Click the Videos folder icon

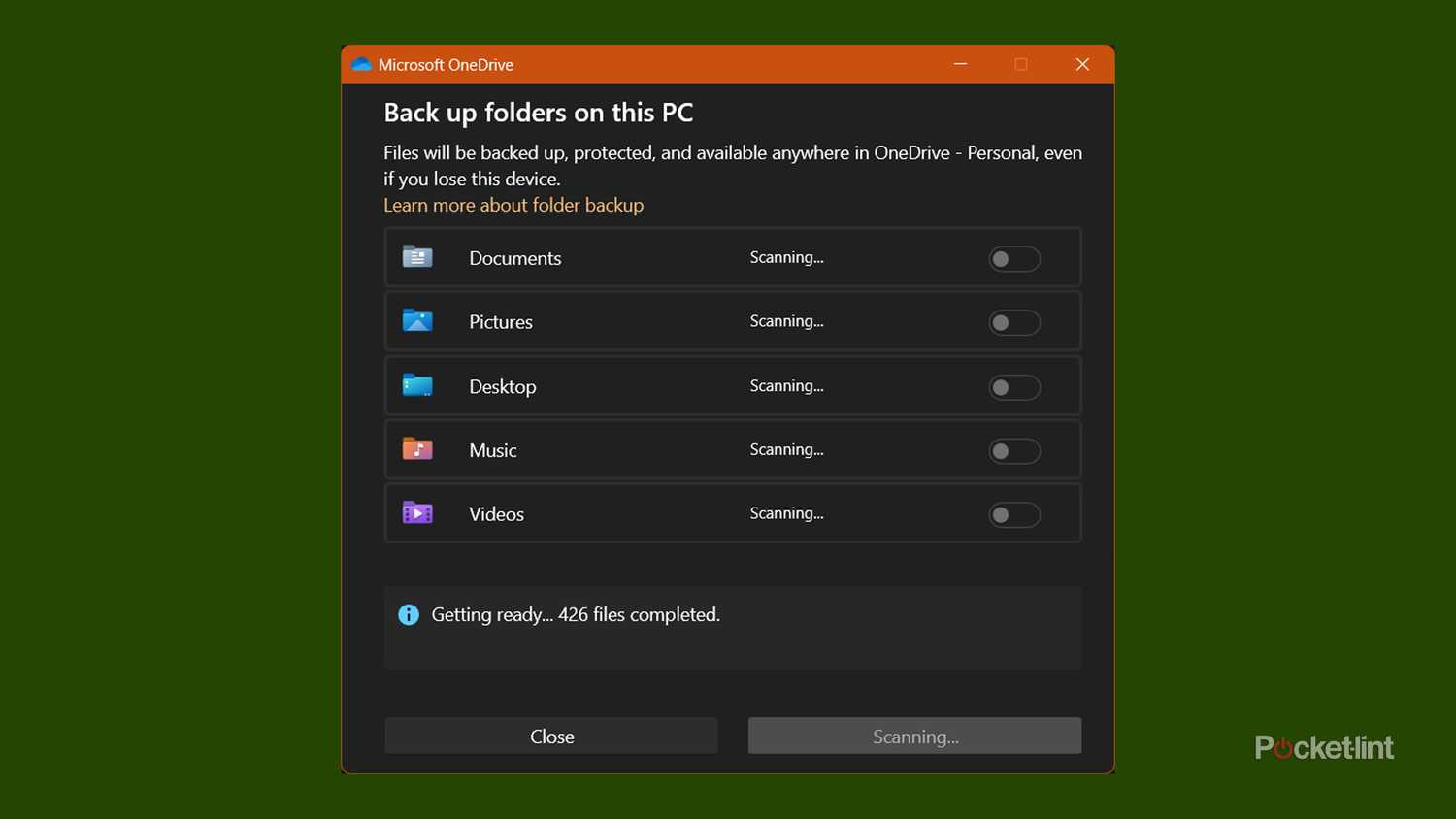click(416, 513)
